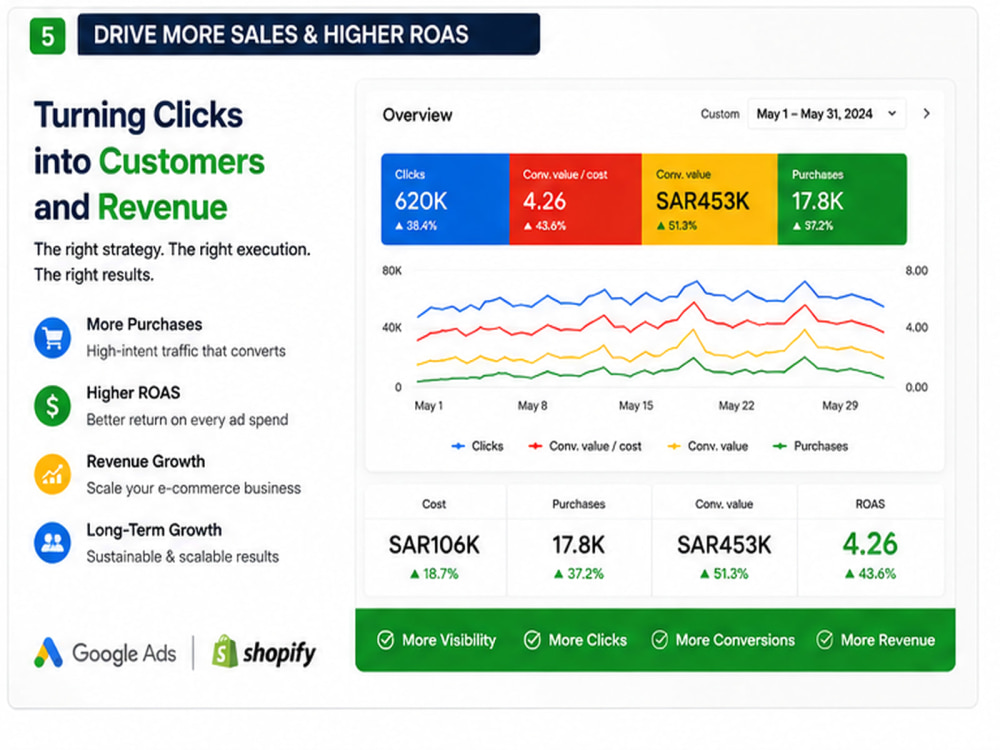The image size is (1000, 750).
Task: Click the red Conv. value / cost legend marker
Action: pyautogui.click(x=535, y=446)
